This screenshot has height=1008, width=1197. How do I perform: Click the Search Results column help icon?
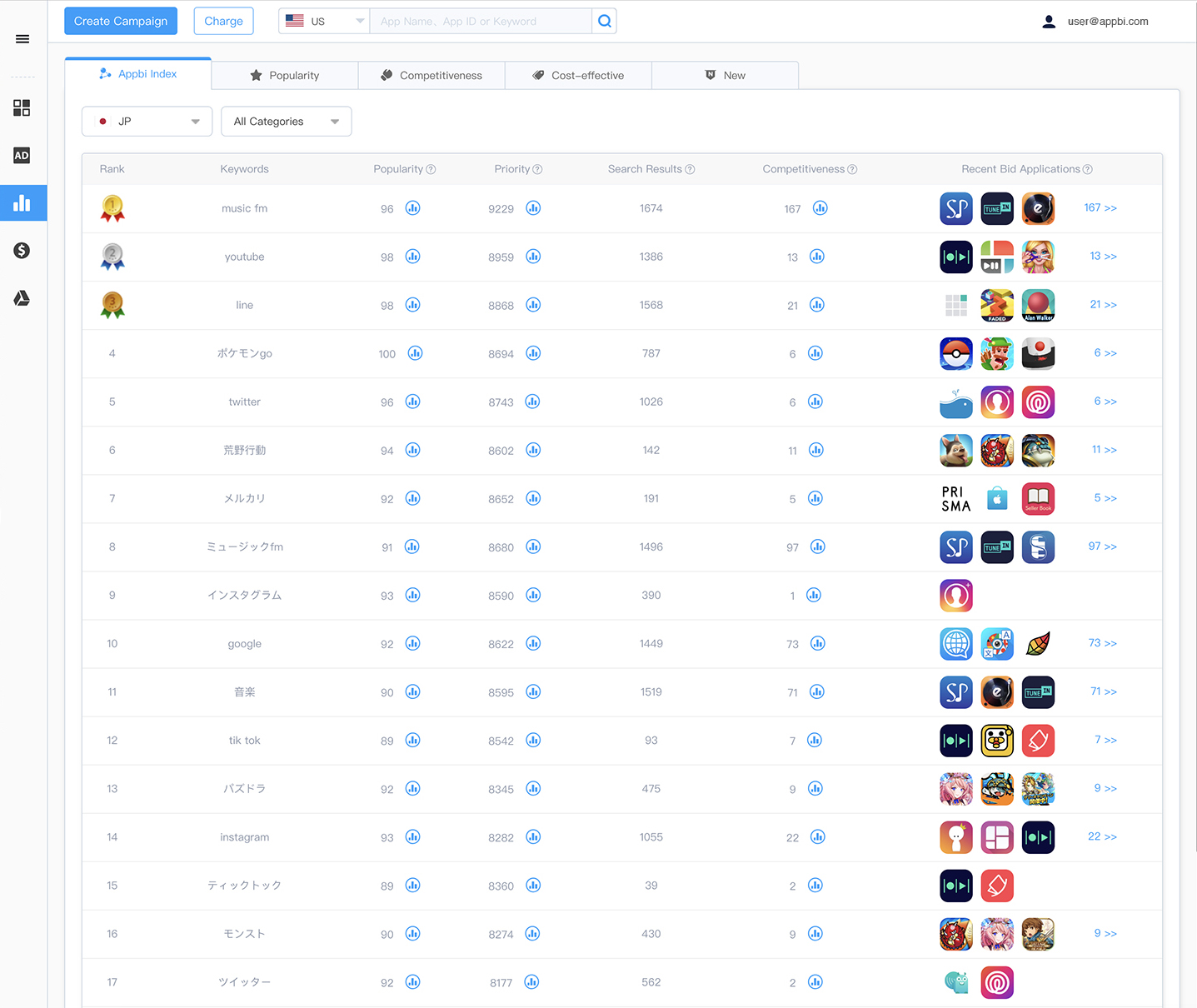point(690,169)
